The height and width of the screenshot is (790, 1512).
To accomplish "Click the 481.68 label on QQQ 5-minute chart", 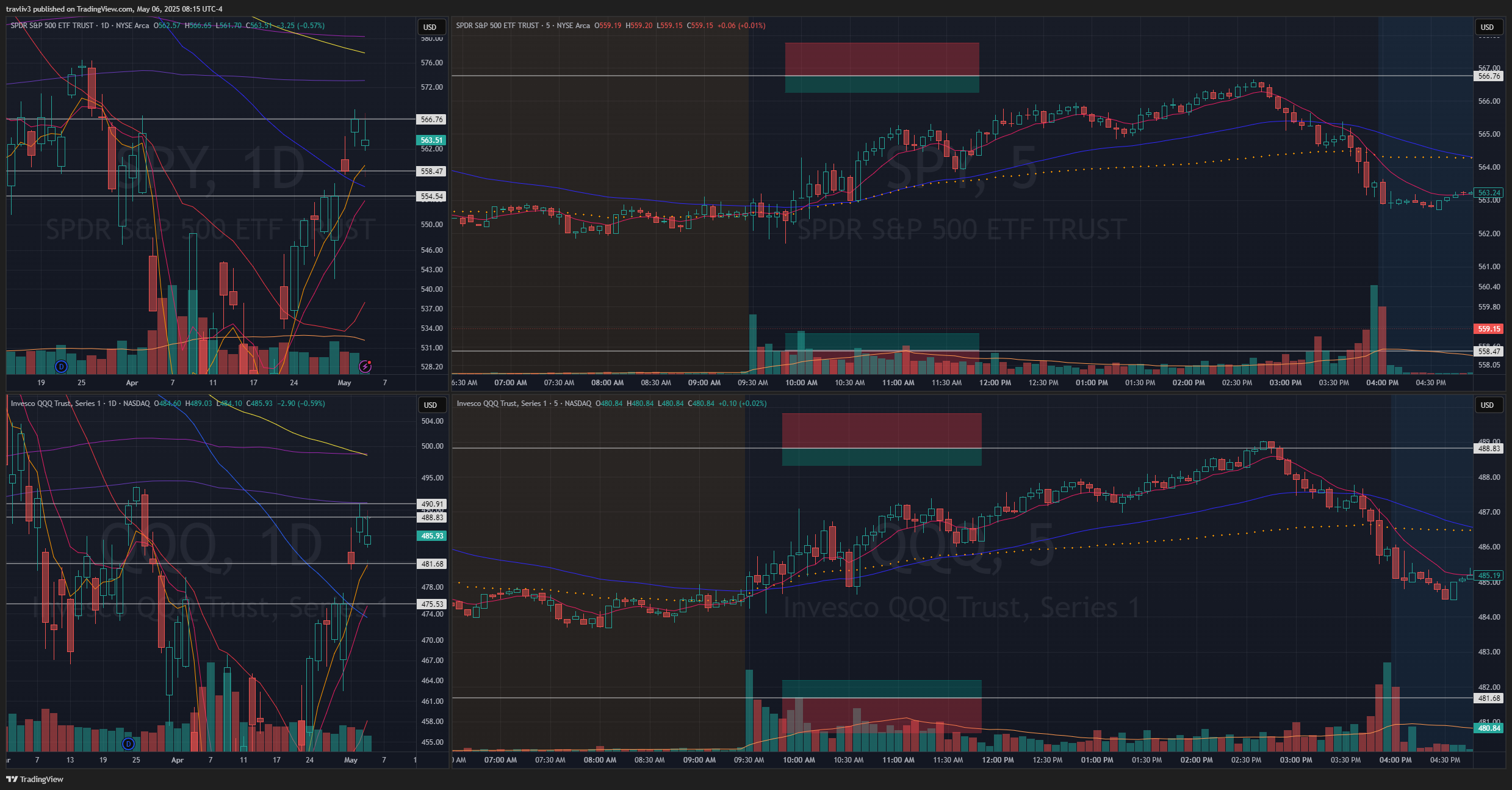I will coord(1489,698).
